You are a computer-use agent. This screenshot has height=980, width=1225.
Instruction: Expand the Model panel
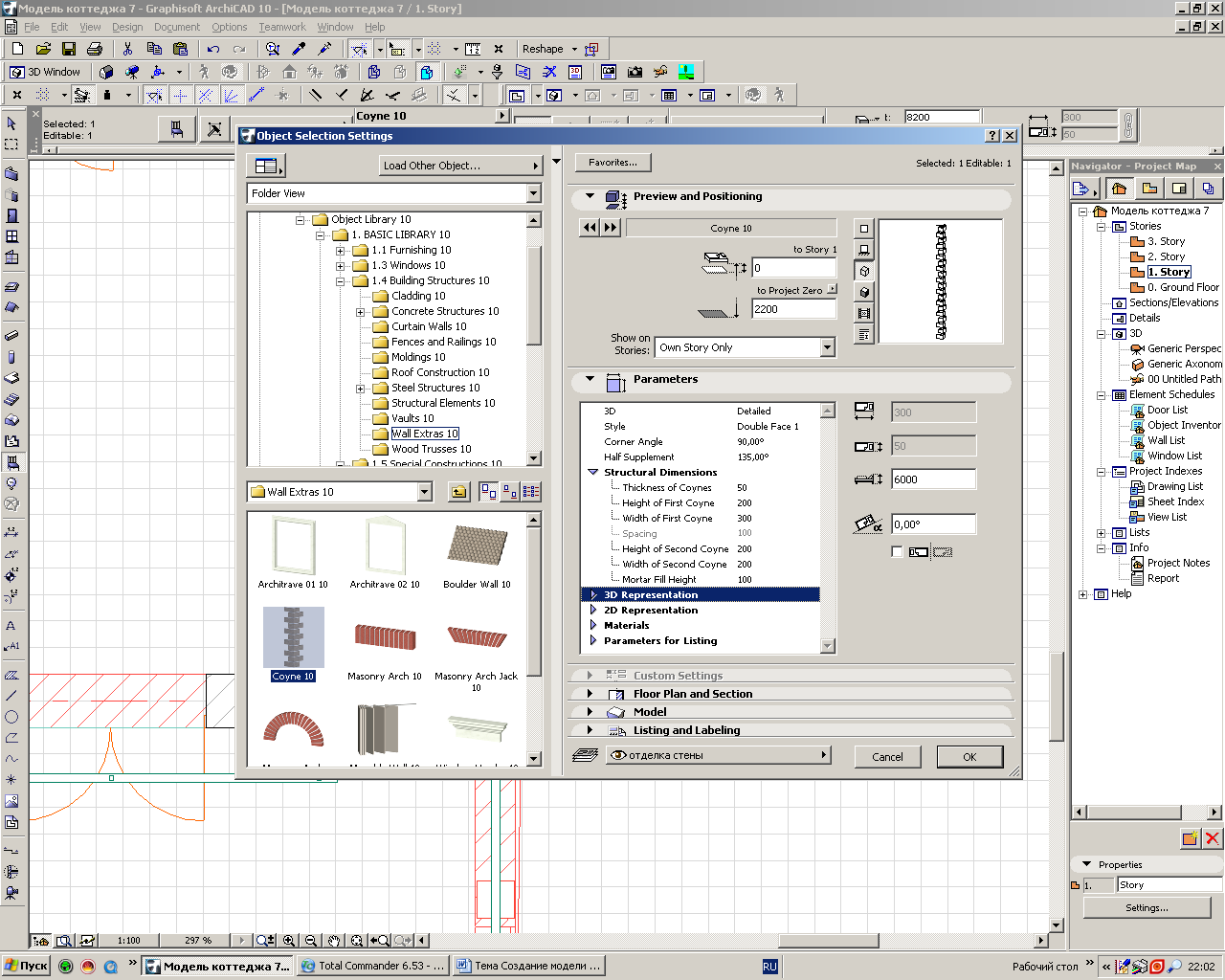pos(590,712)
